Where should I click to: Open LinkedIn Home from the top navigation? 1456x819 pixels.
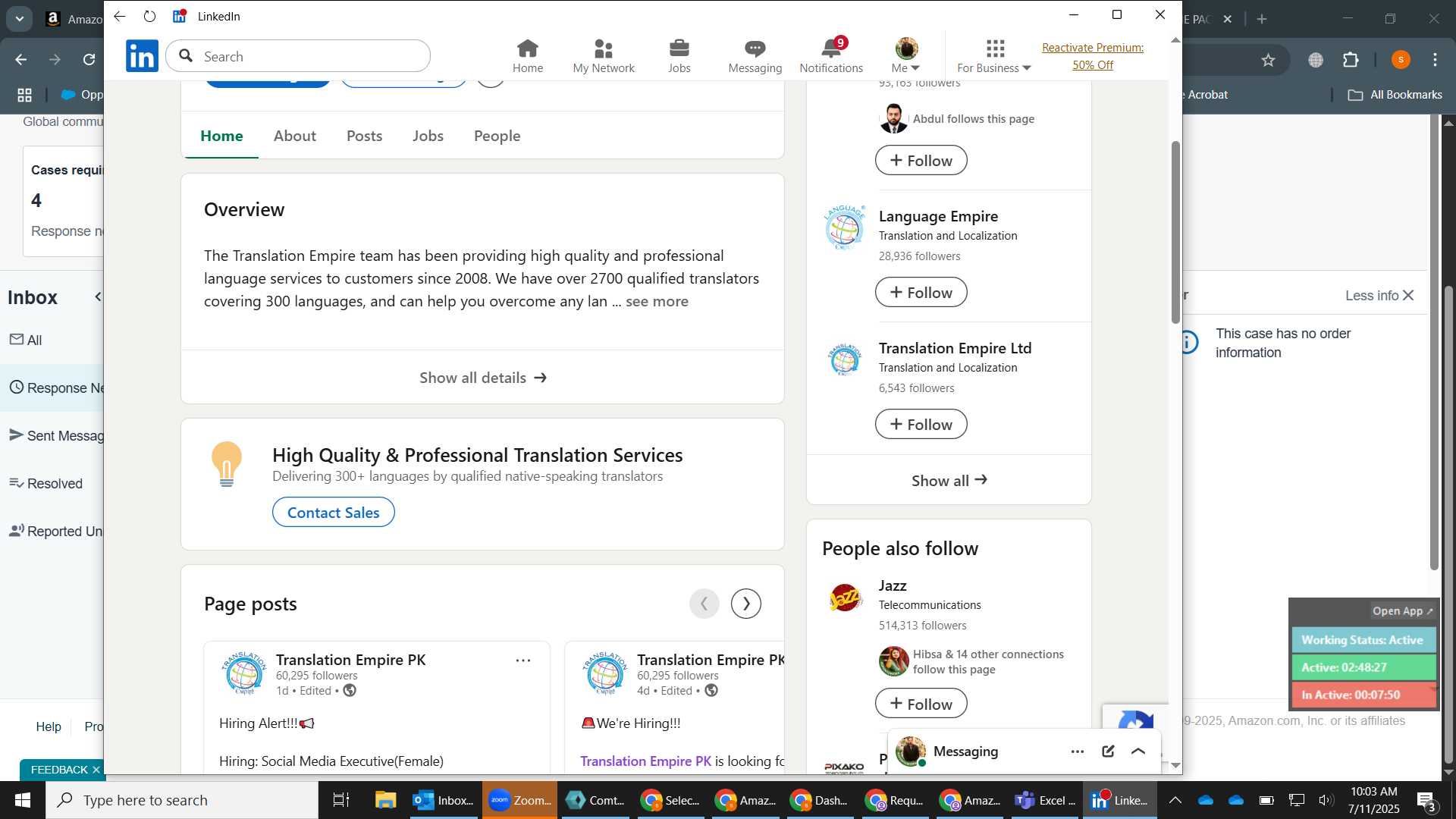(x=527, y=57)
